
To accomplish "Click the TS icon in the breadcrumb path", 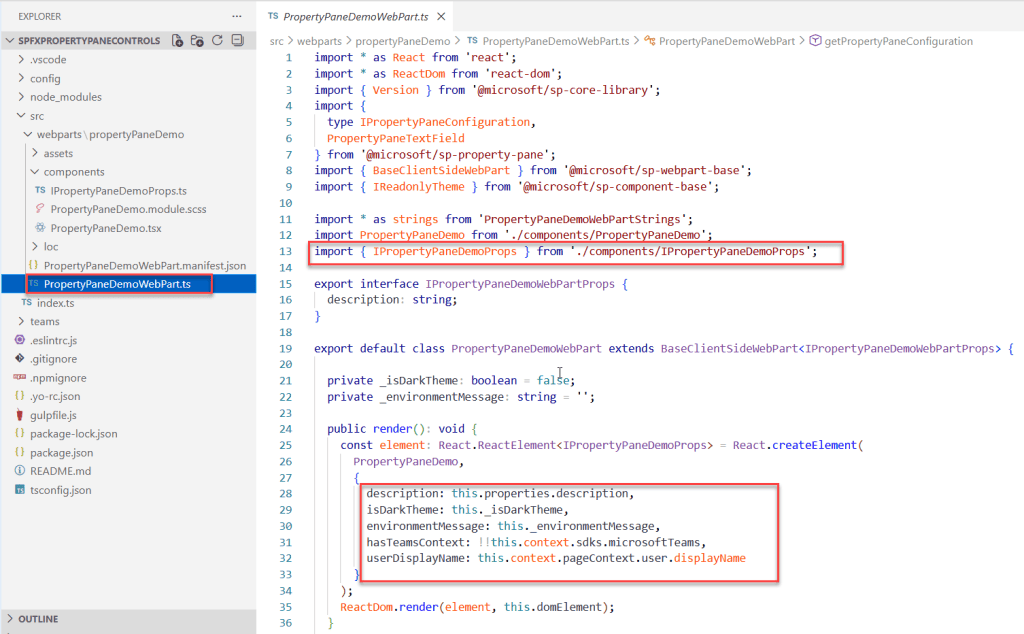I will click(x=472, y=40).
